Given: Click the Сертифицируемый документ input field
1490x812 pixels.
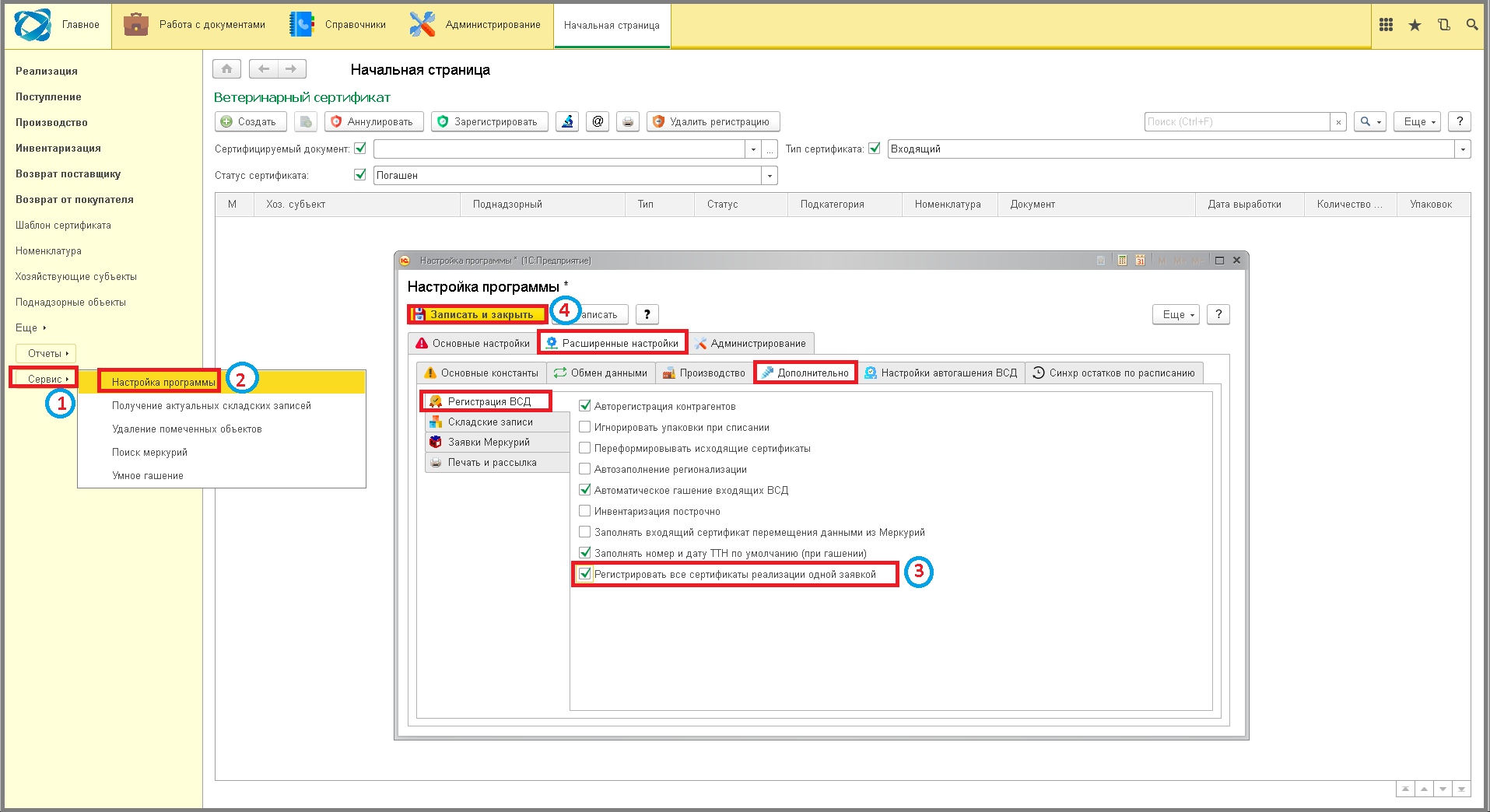Looking at the screenshot, I should [x=559, y=149].
